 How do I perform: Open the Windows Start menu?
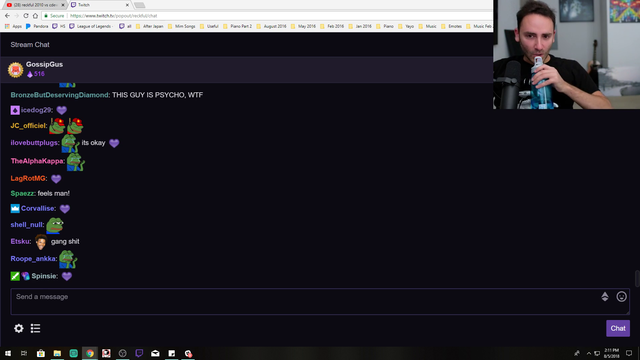pos(8,353)
